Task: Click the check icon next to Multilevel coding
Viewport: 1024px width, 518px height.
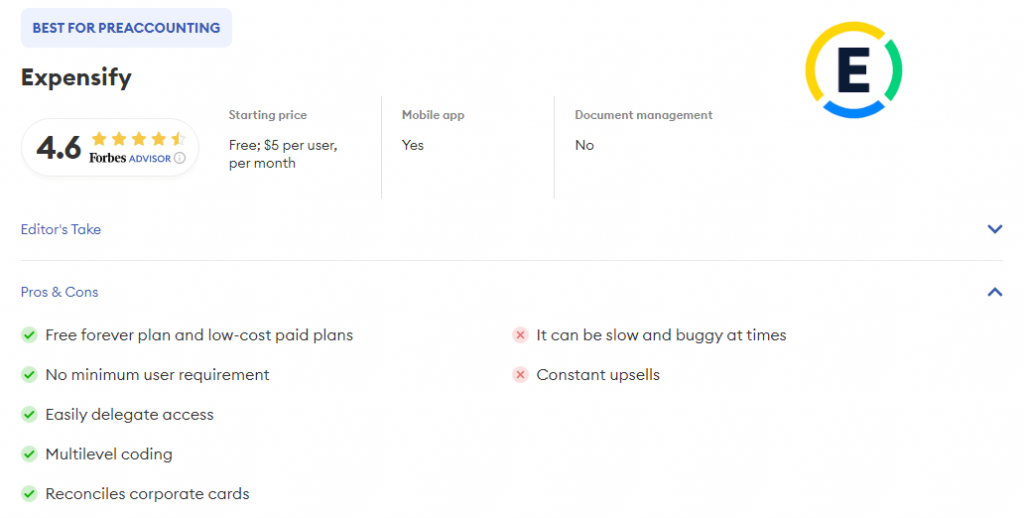Action: [30, 454]
